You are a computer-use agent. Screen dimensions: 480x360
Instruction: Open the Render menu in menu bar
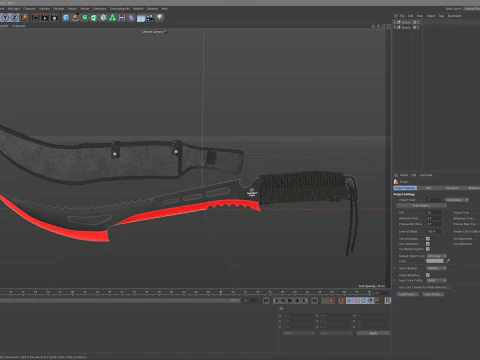point(85,9)
